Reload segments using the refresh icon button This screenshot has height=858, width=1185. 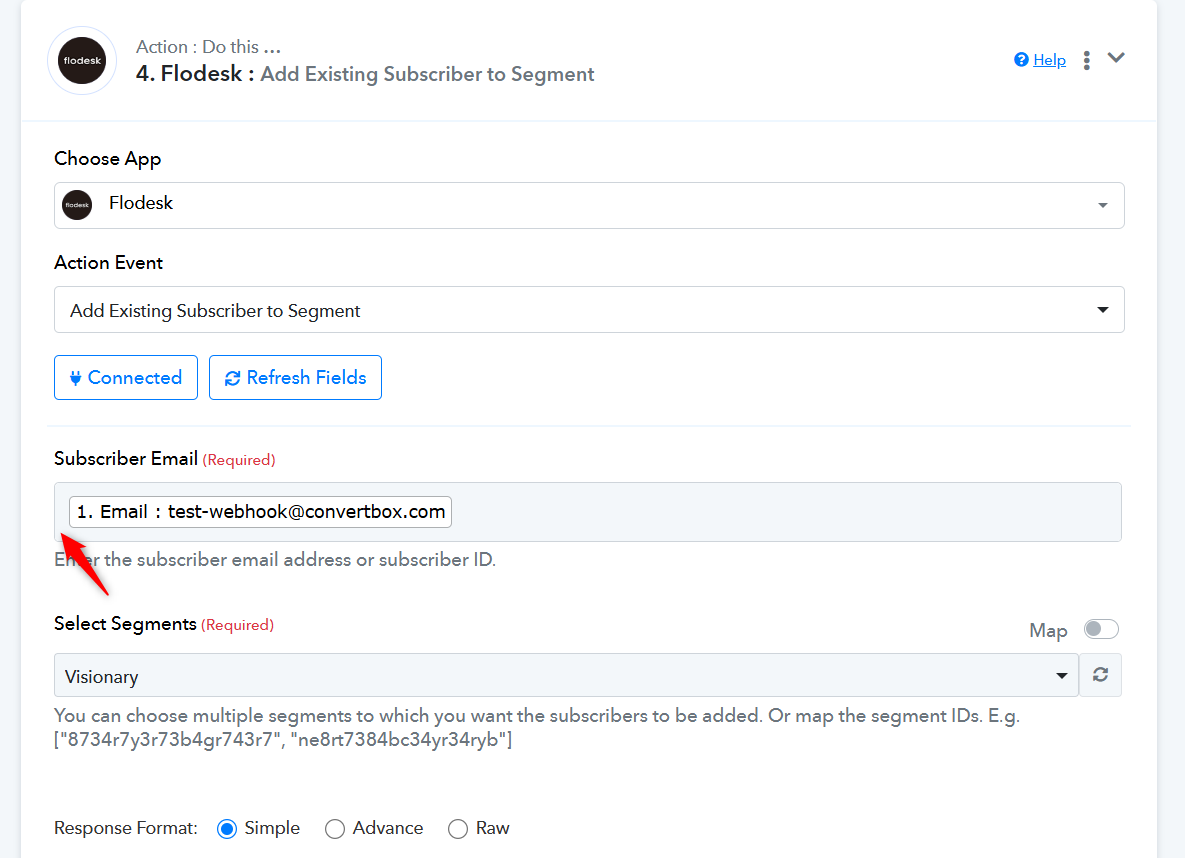coord(1101,675)
